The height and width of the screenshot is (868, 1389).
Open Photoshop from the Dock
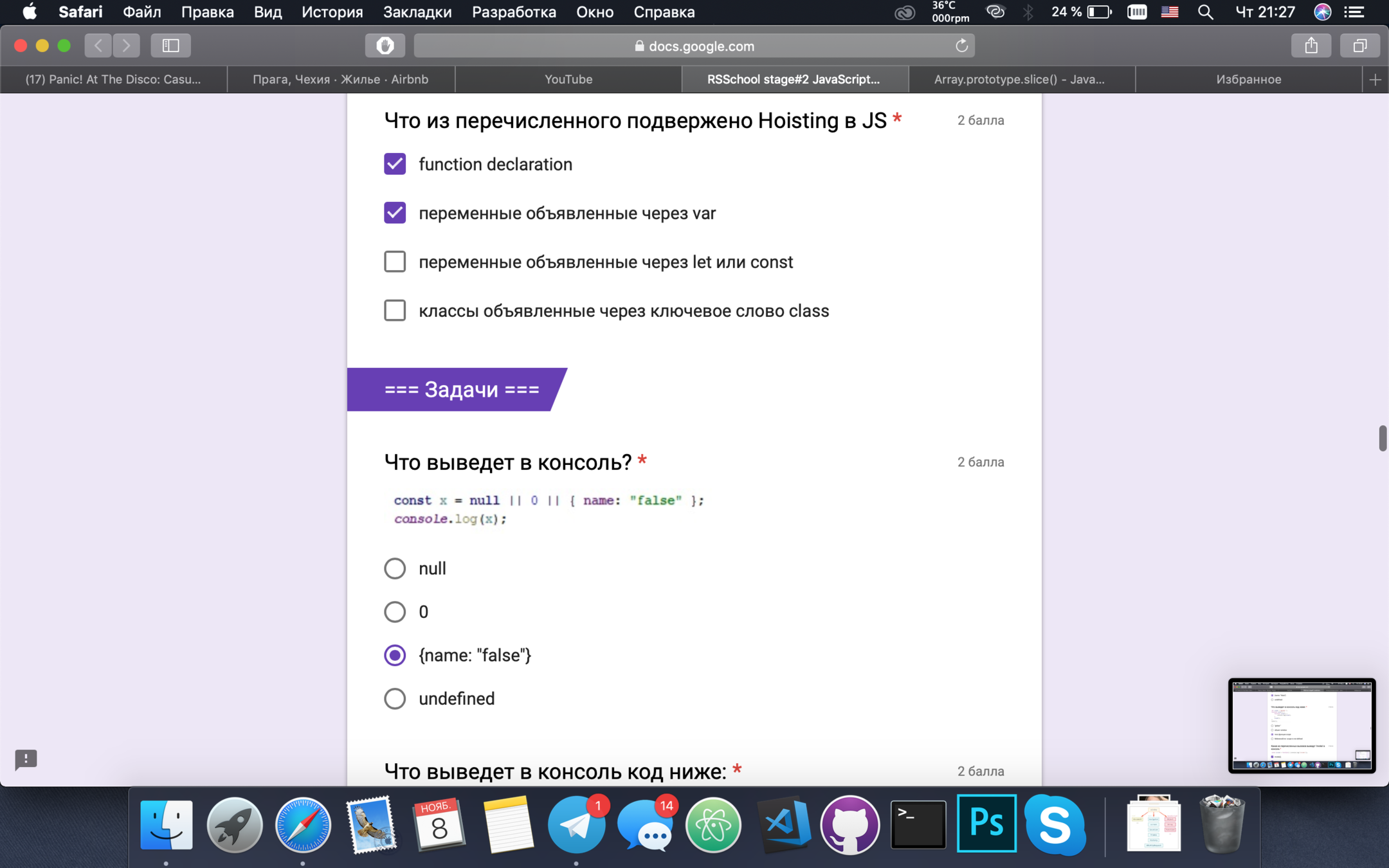[x=986, y=824]
